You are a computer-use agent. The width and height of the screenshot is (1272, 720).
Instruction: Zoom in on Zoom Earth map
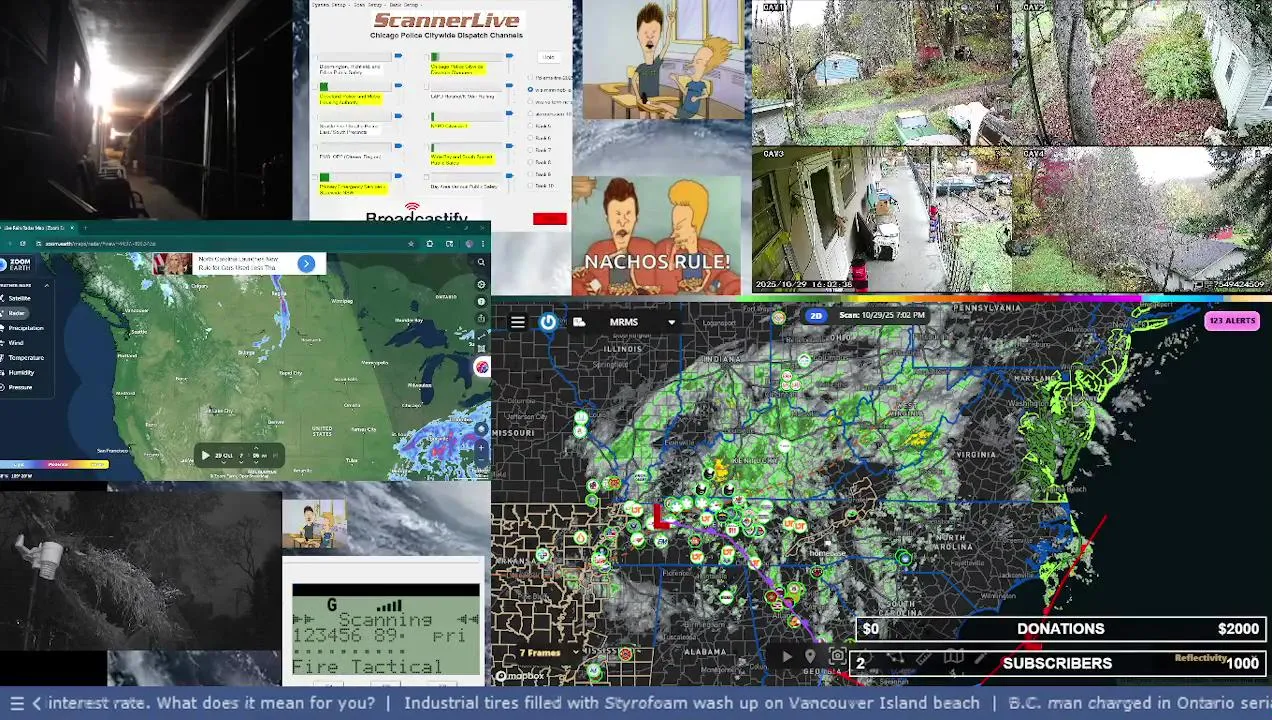pyautogui.click(x=481, y=447)
